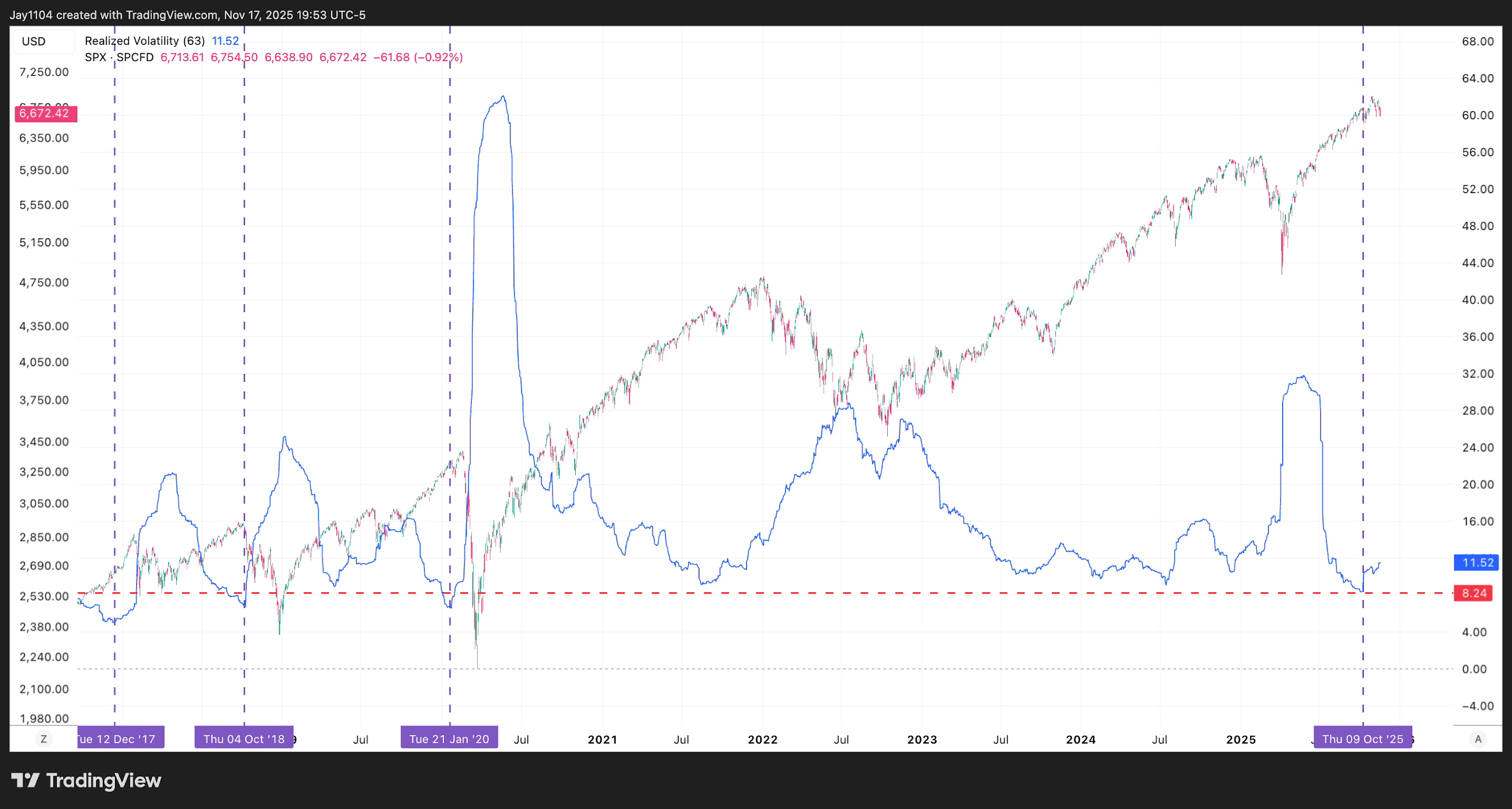Click the TradingView logo icon
The image size is (1512, 809).
(x=25, y=781)
